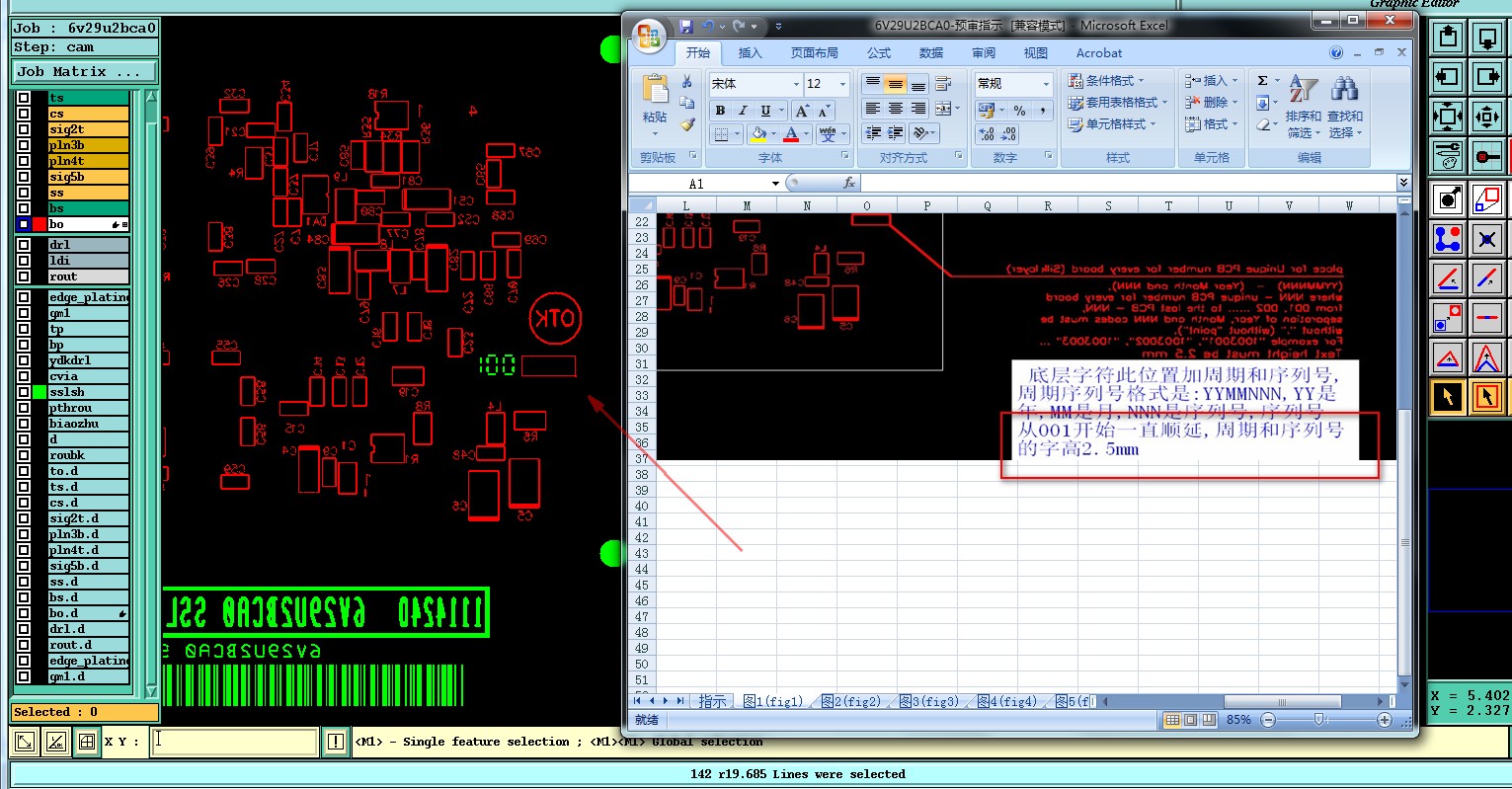Click the Increase Font Size icon

coord(802,111)
